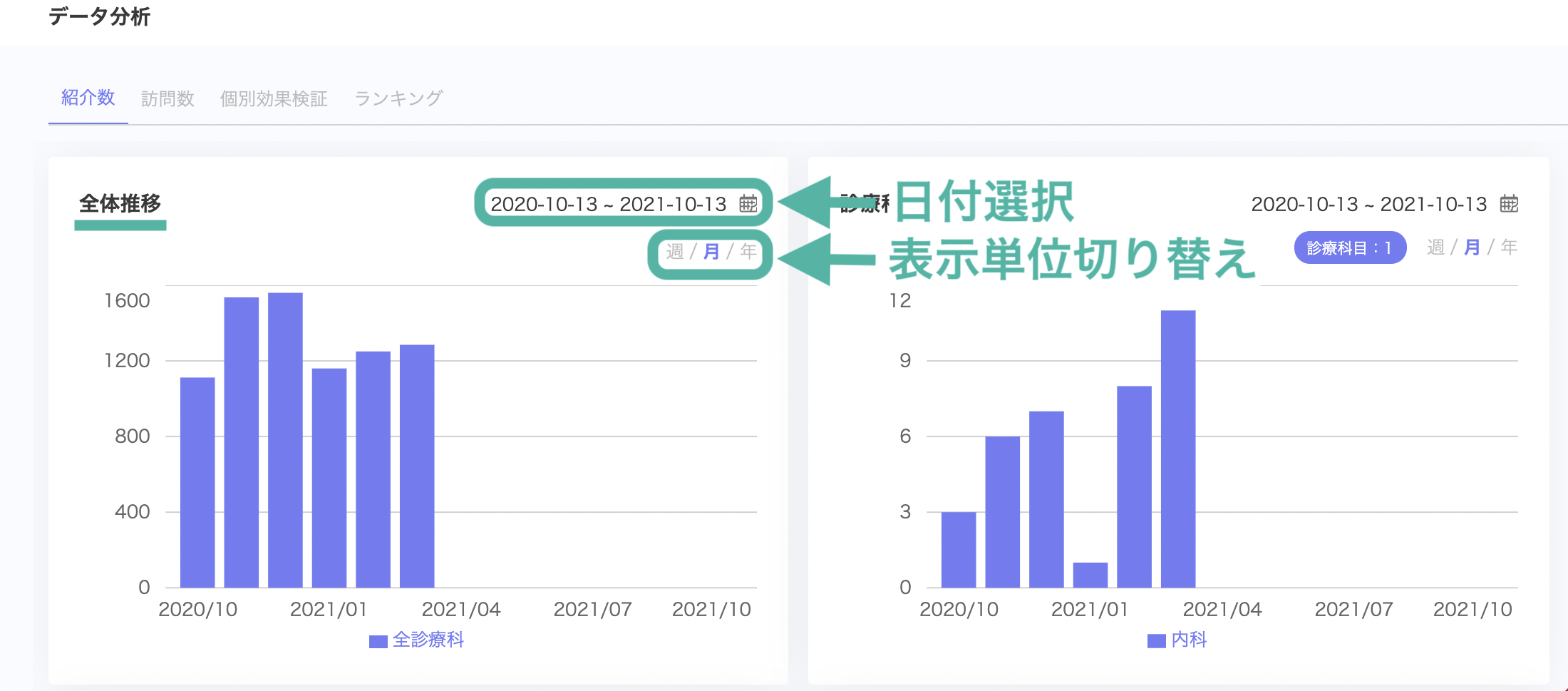This screenshot has height=691, width=1568.
Task: Set right chart unit to 年
Action: [x=1509, y=247]
